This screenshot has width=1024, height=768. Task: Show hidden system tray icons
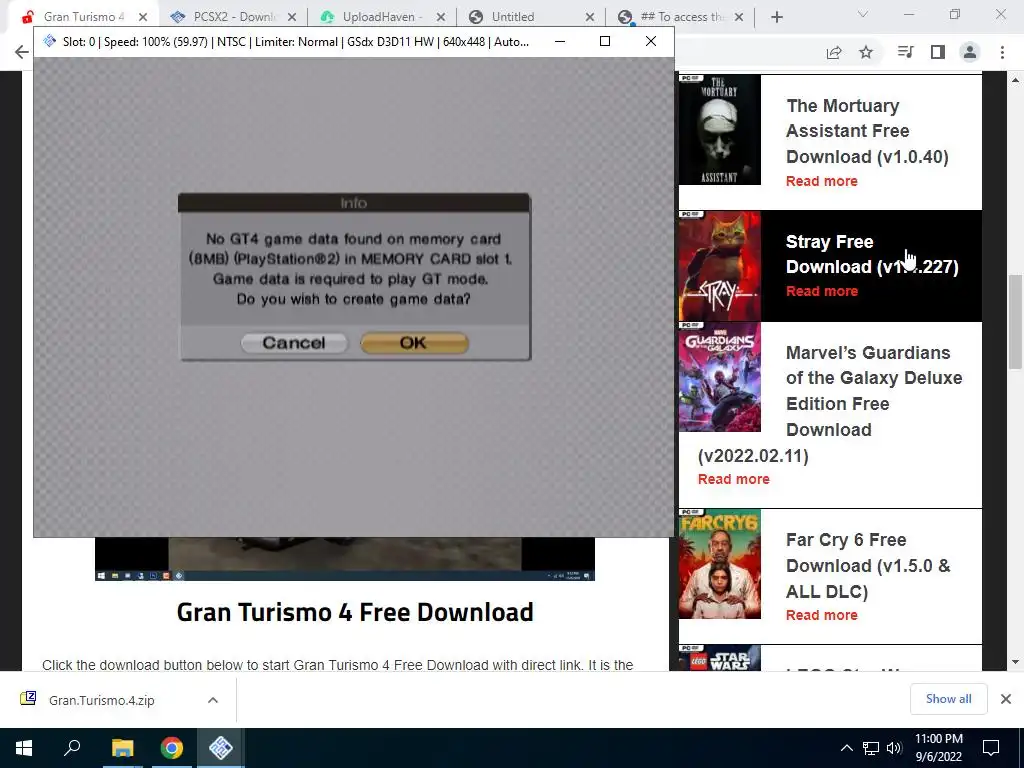pos(846,748)
